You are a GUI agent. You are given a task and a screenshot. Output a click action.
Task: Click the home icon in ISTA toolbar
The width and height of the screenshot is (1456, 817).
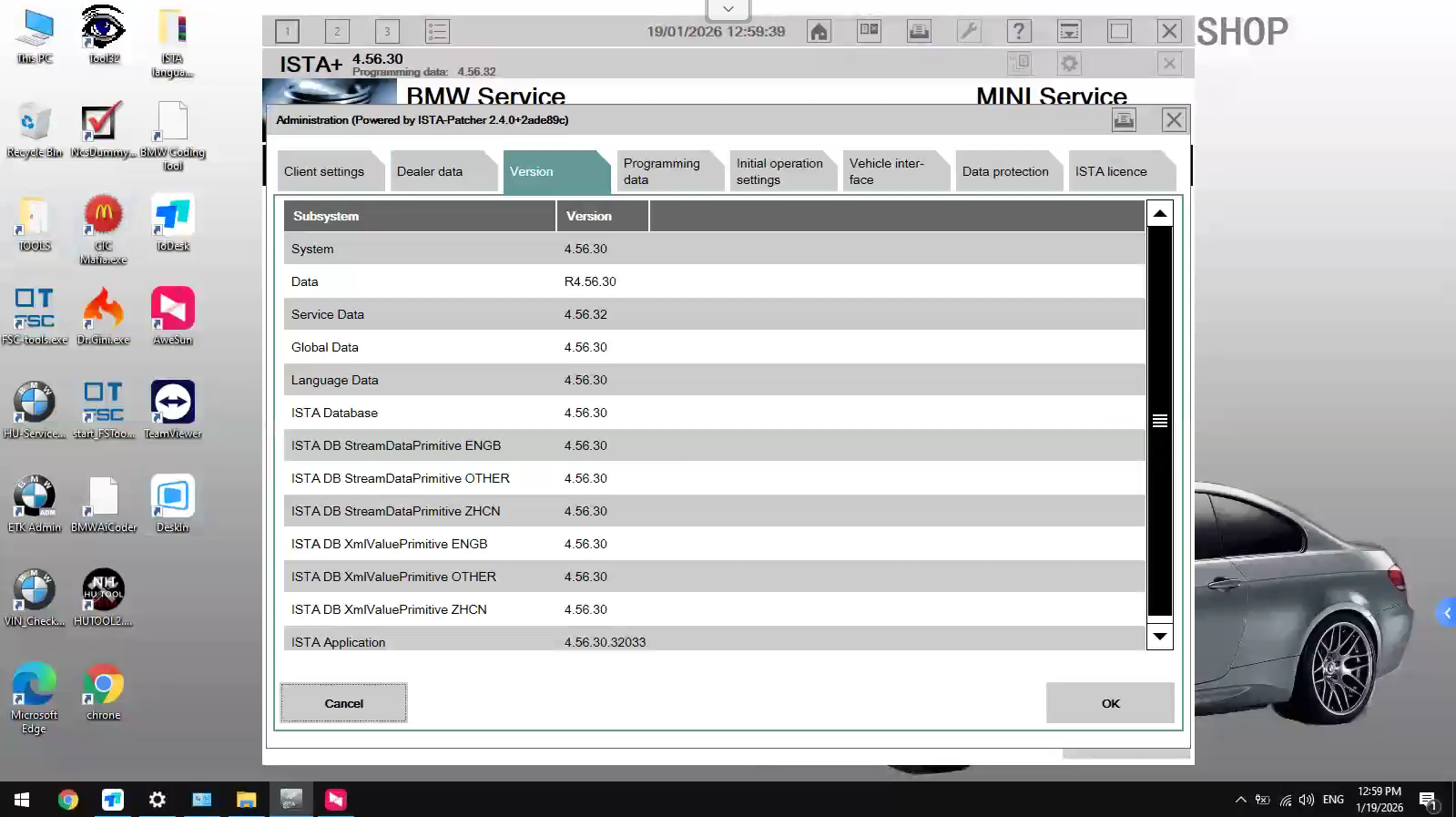coord(819,32)
